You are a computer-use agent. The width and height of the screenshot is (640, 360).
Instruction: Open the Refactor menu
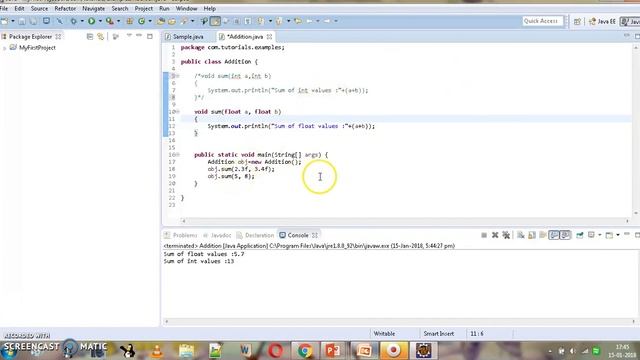click(65, 9)
